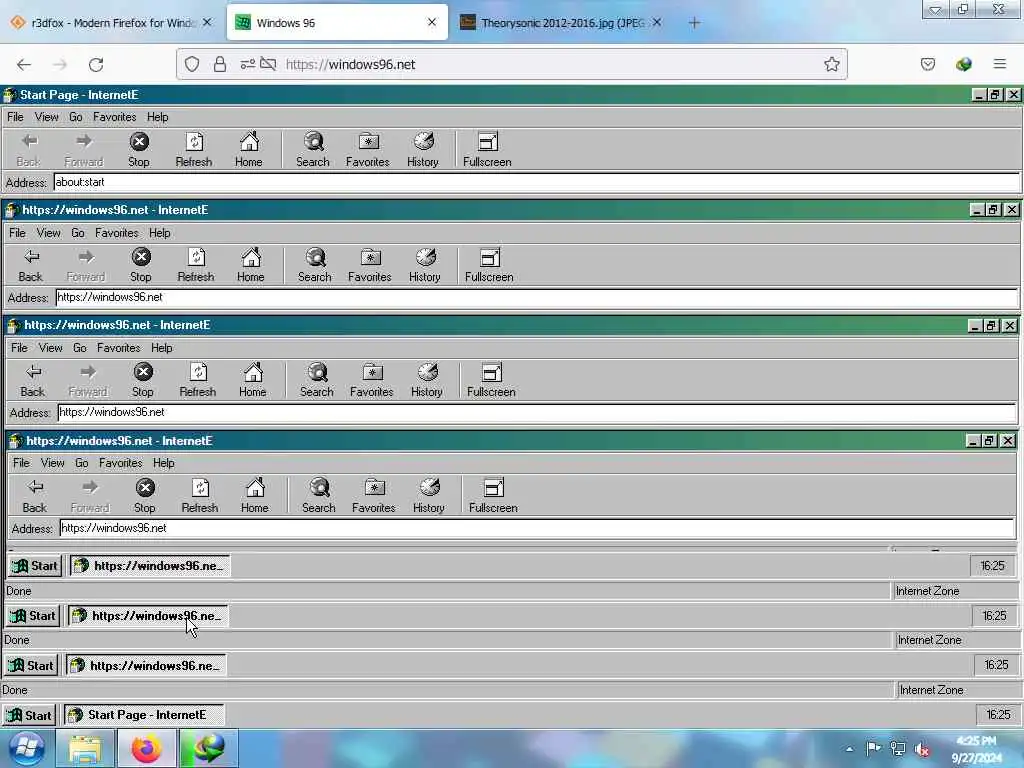Click Firefox's reload page button

(x=96, y=64)
